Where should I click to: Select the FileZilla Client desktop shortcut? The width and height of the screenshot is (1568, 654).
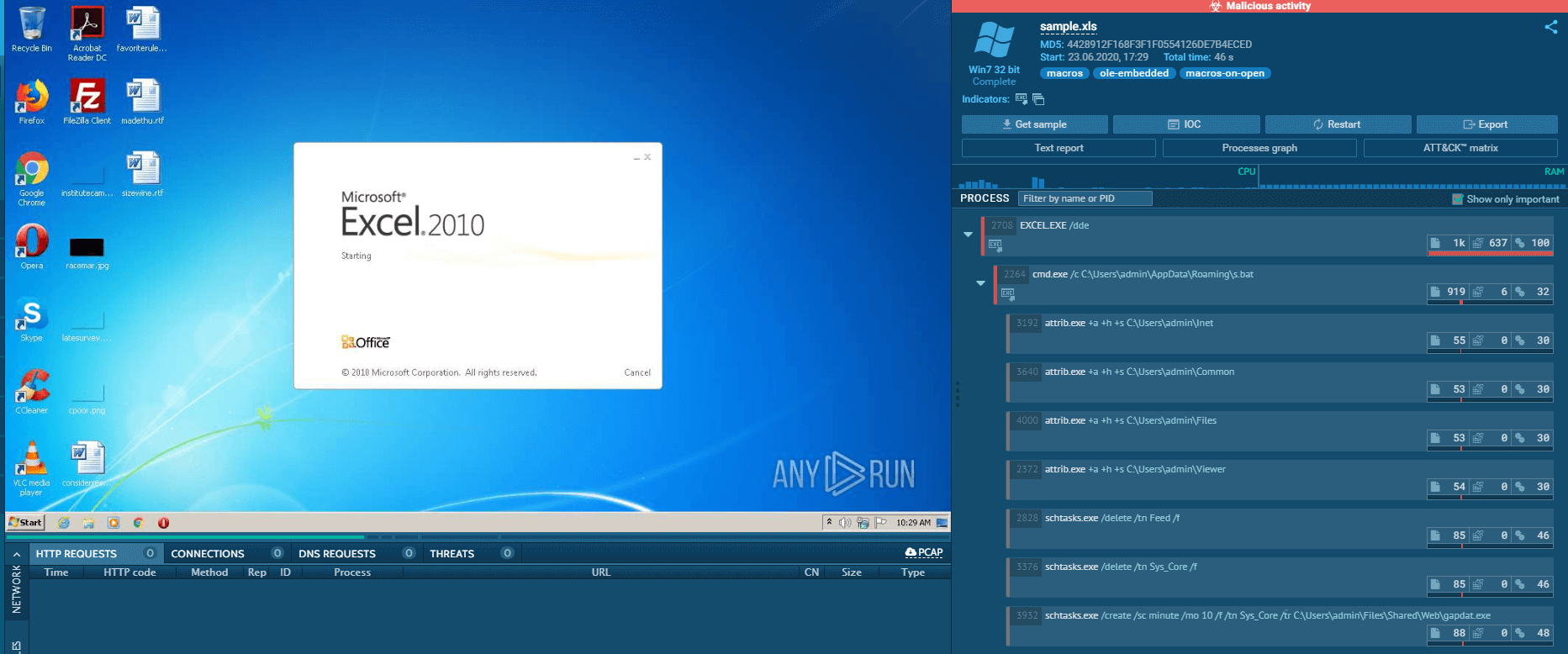(x=87, y=102)
